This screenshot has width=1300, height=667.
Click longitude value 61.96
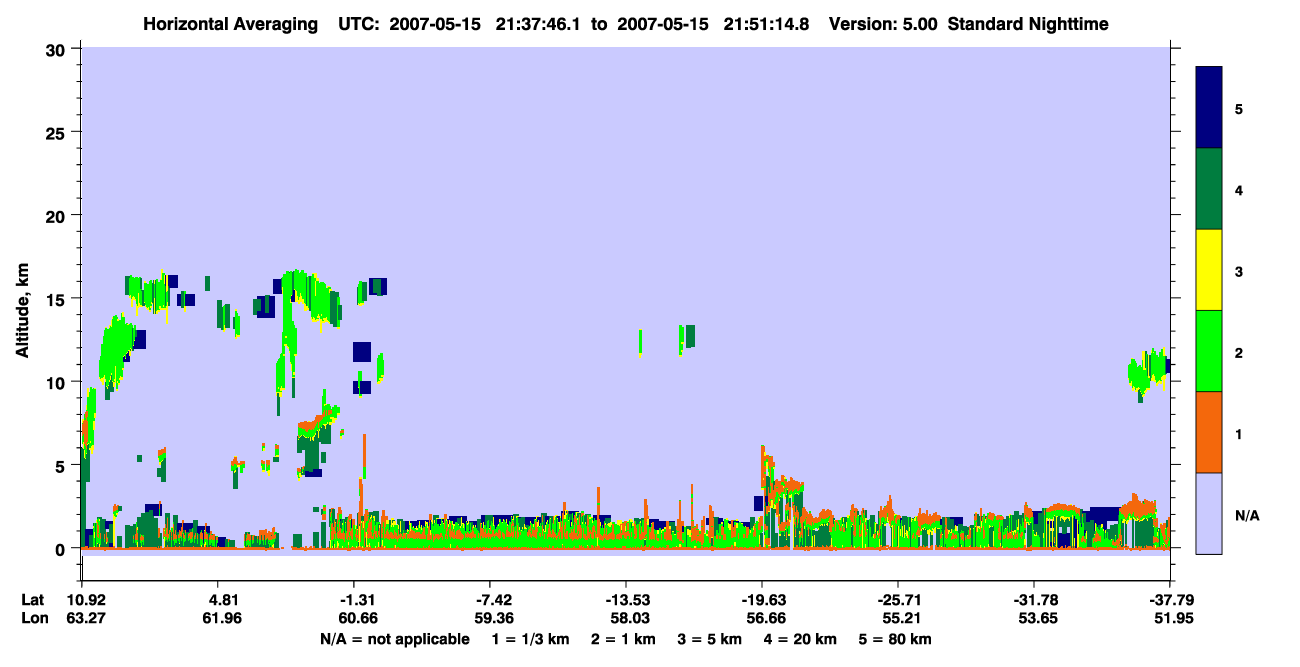221,619
